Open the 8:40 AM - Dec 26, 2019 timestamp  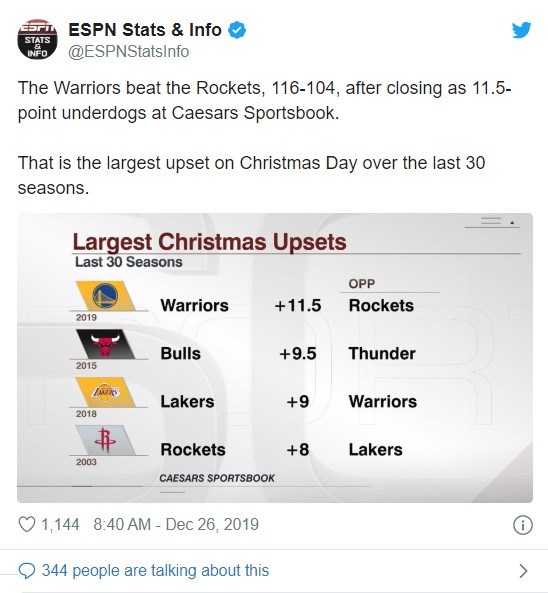(x=176, y=525)
